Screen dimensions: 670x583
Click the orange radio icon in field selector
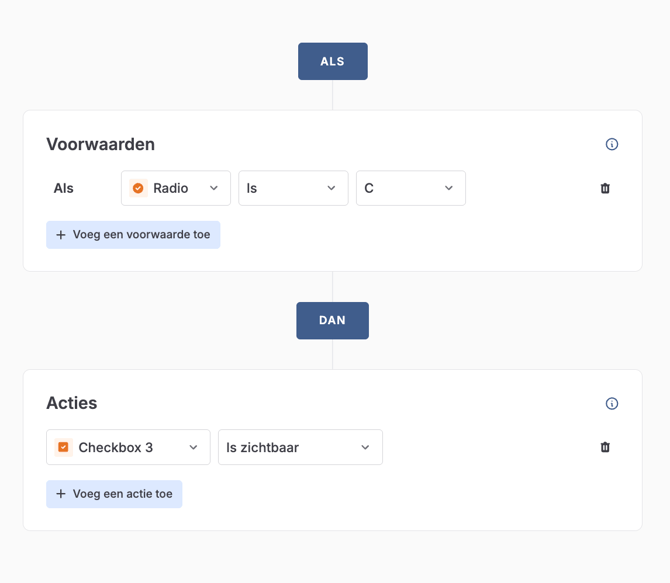[138, 188]
